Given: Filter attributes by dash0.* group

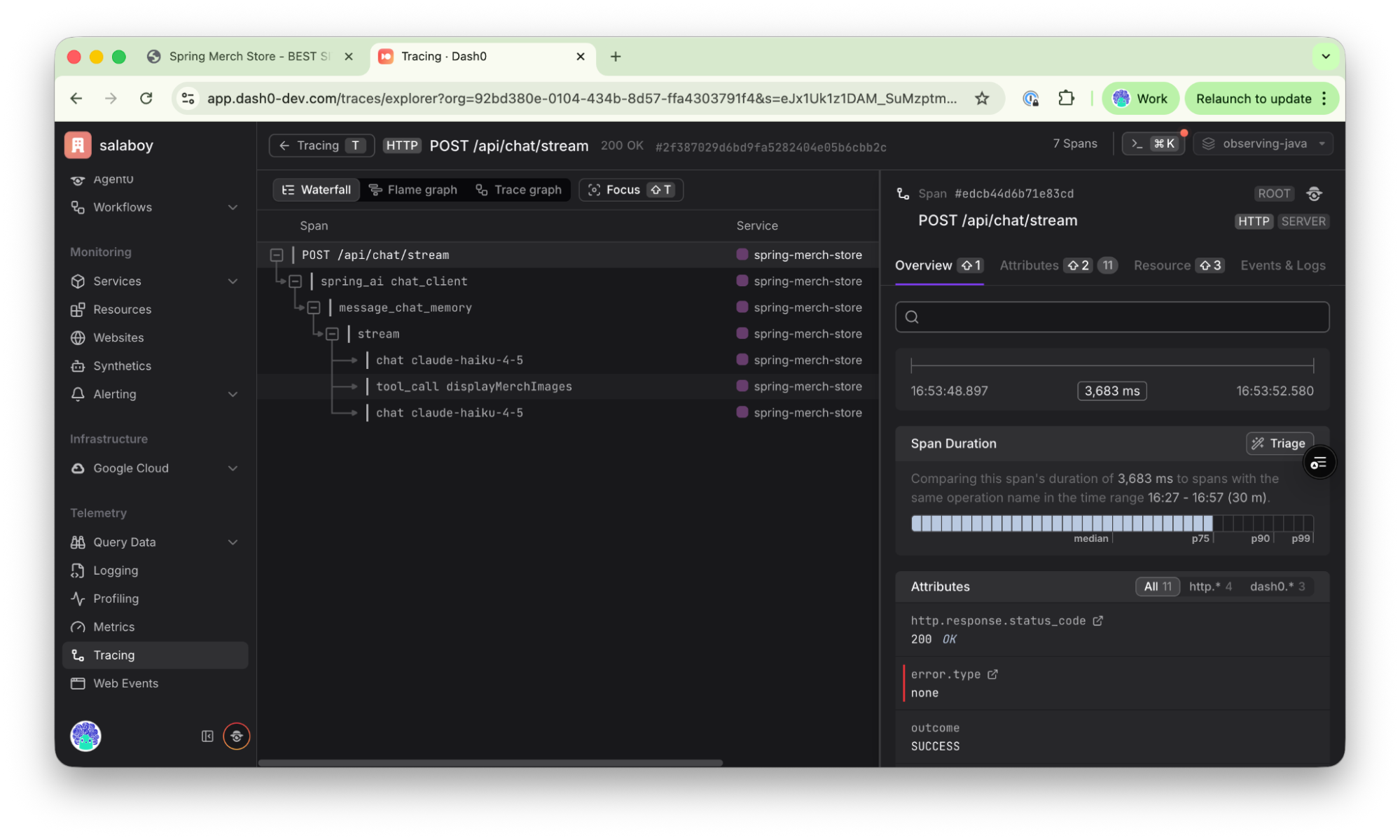Looking at the screenshot, I should 1277,587.
